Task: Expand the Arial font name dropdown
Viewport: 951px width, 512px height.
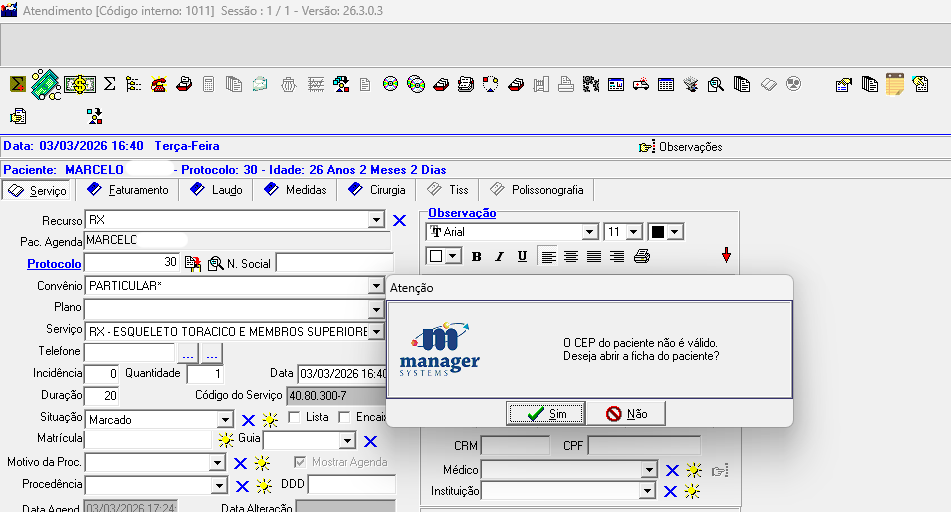Action: pyautogui.click(x=590, y=232)
